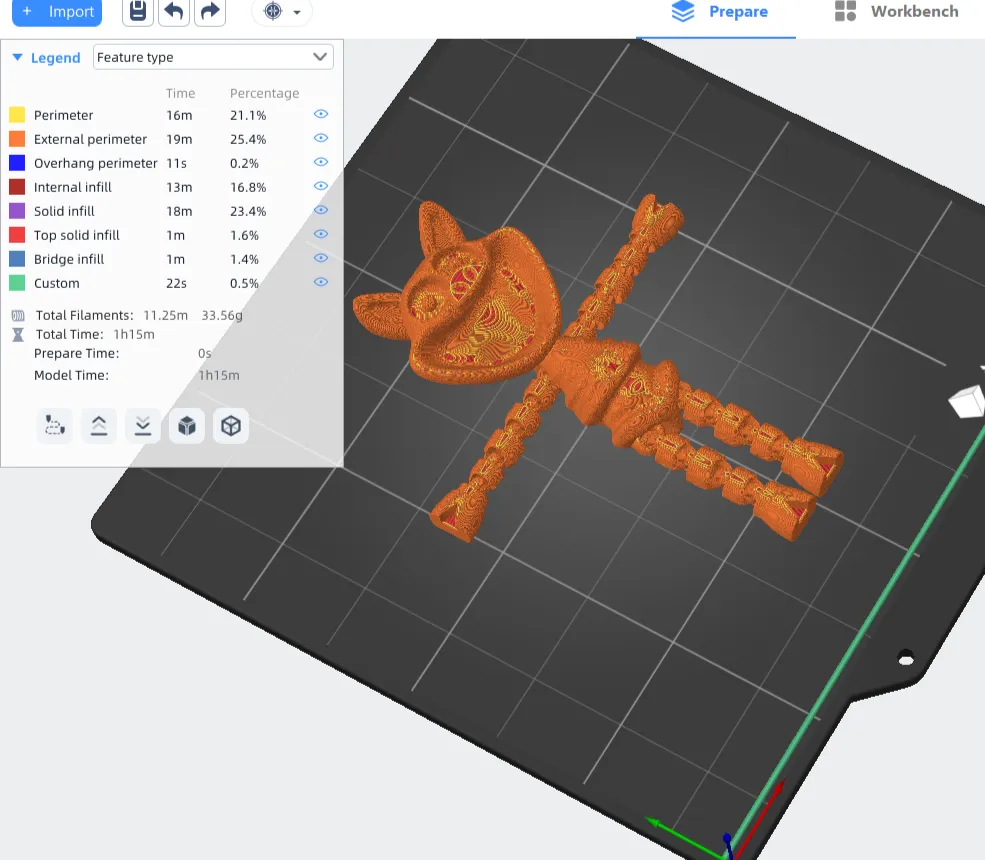Click the "Model Time:" label
985x860 pixels.
coord(71,375)
